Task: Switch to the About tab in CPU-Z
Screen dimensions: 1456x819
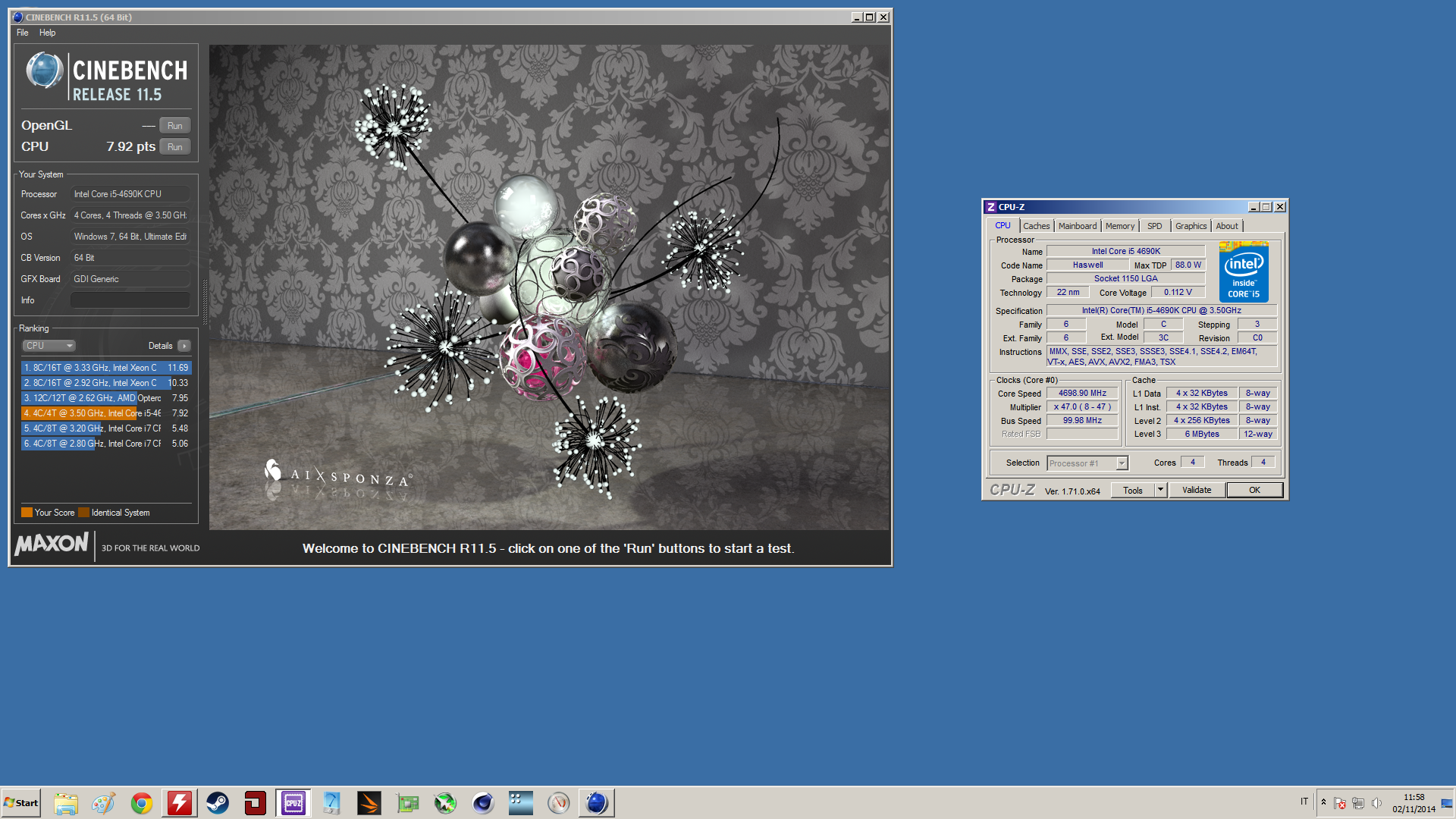Action: [1227, 226]
